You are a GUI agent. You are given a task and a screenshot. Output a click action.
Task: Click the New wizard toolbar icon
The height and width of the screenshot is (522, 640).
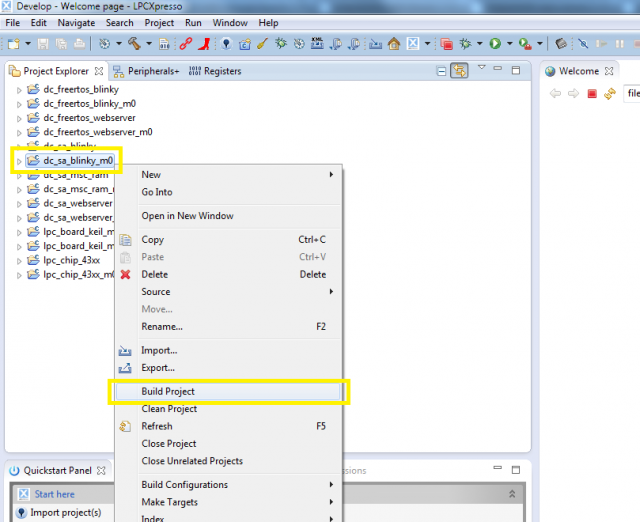[x=13, y=44]
